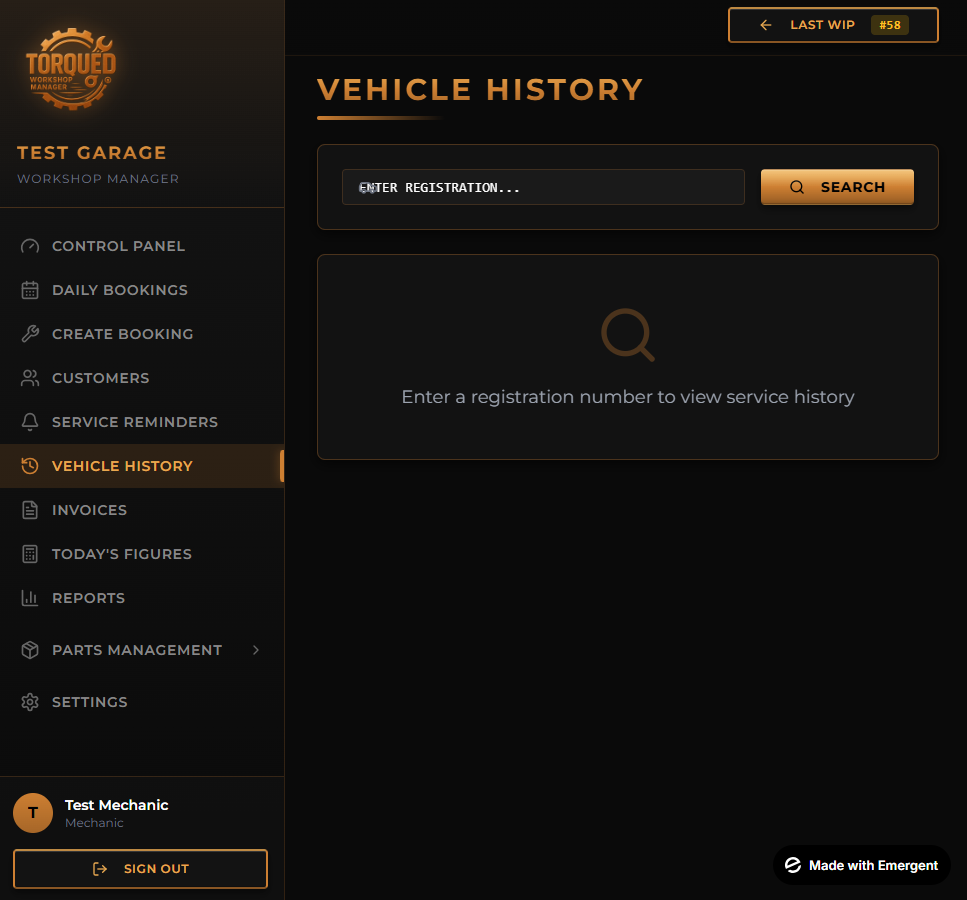Click the Invoices document icon
The width and height of the screenshot is (967, 900).
(30, 510)
